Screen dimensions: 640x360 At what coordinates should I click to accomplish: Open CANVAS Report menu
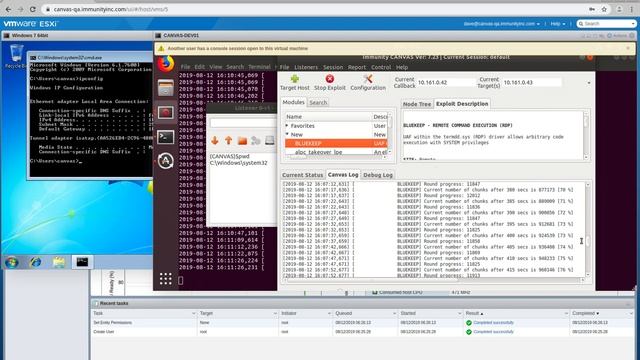tap(357, 67)
